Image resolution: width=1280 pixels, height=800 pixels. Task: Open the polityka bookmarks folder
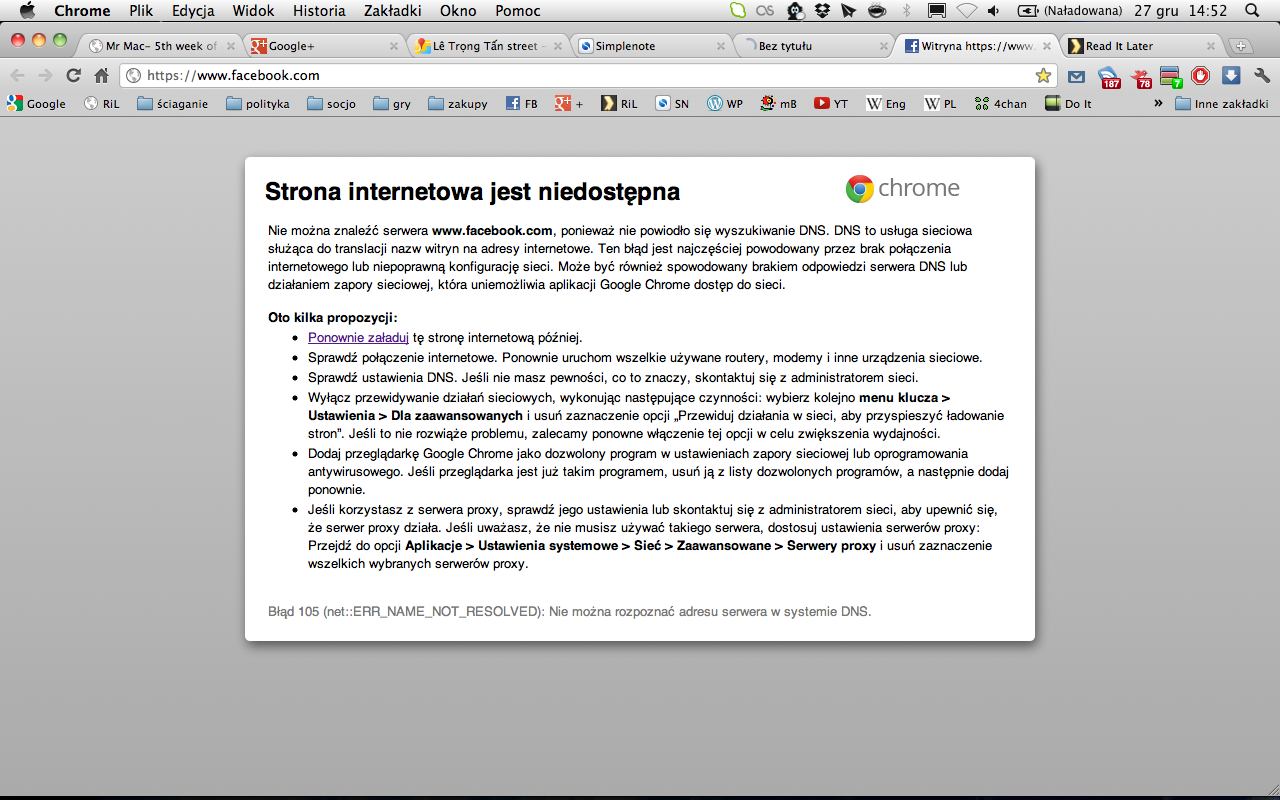pos(258,103)
